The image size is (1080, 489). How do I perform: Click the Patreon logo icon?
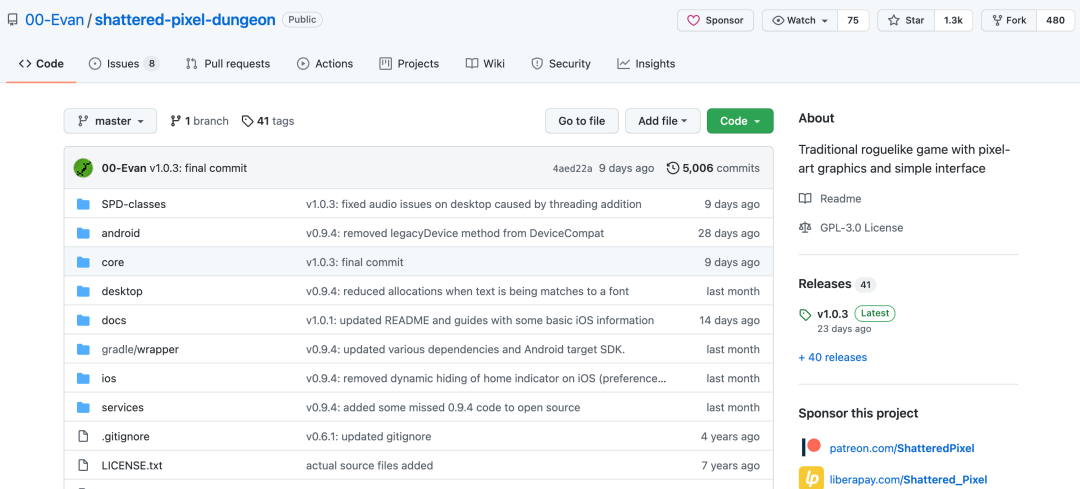tap(811, 448)
